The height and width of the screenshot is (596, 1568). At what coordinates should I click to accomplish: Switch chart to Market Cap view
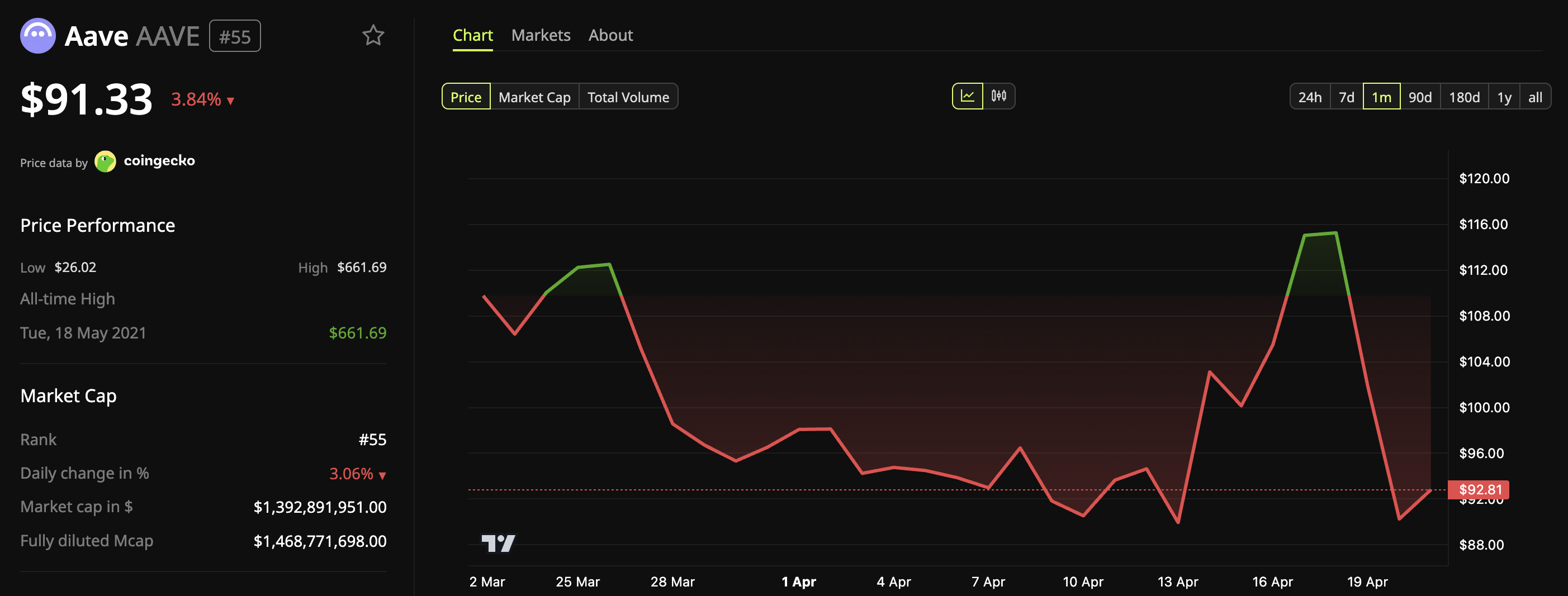534,96
